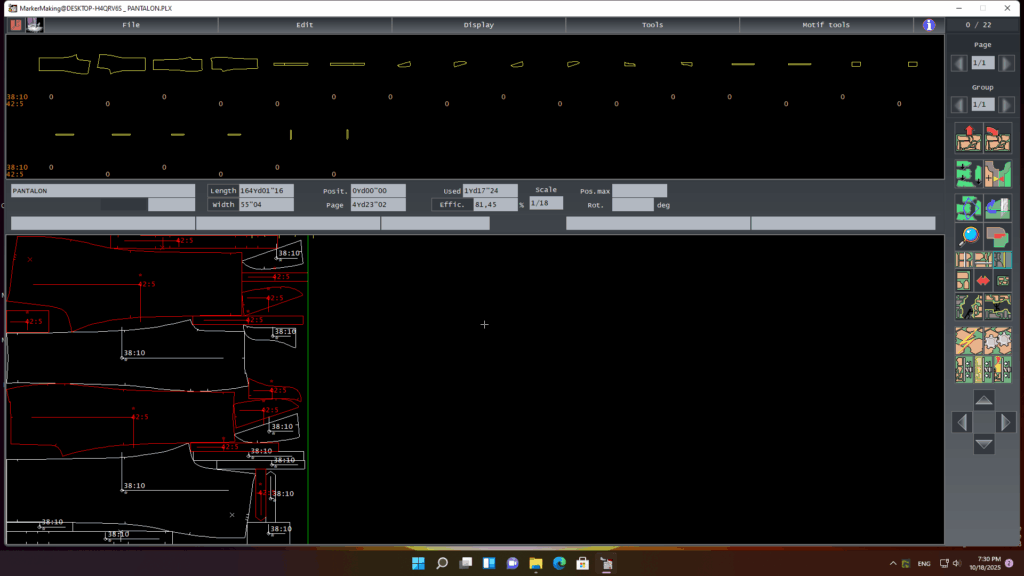Click the gears processing tool icon
1024x576 pixels.
coord(998,340)
